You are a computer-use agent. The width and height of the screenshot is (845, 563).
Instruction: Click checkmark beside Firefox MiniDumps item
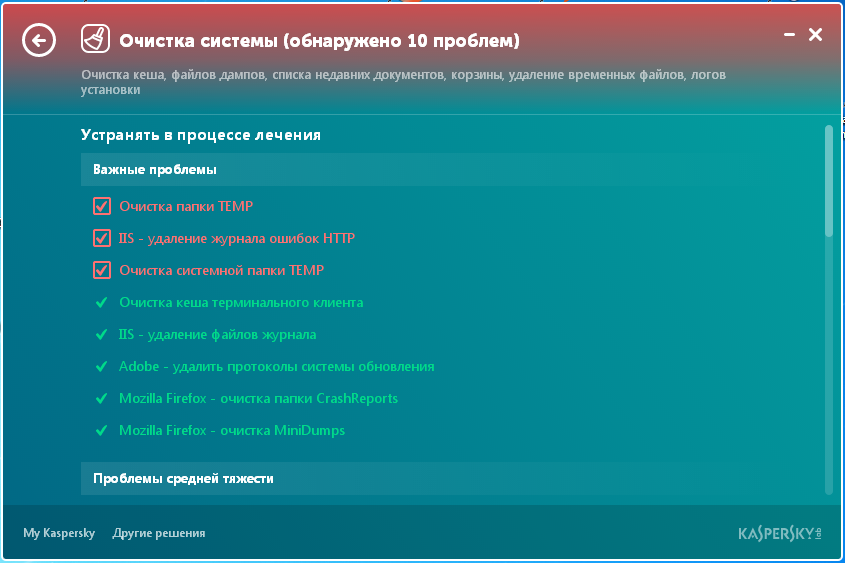[101, 430]
